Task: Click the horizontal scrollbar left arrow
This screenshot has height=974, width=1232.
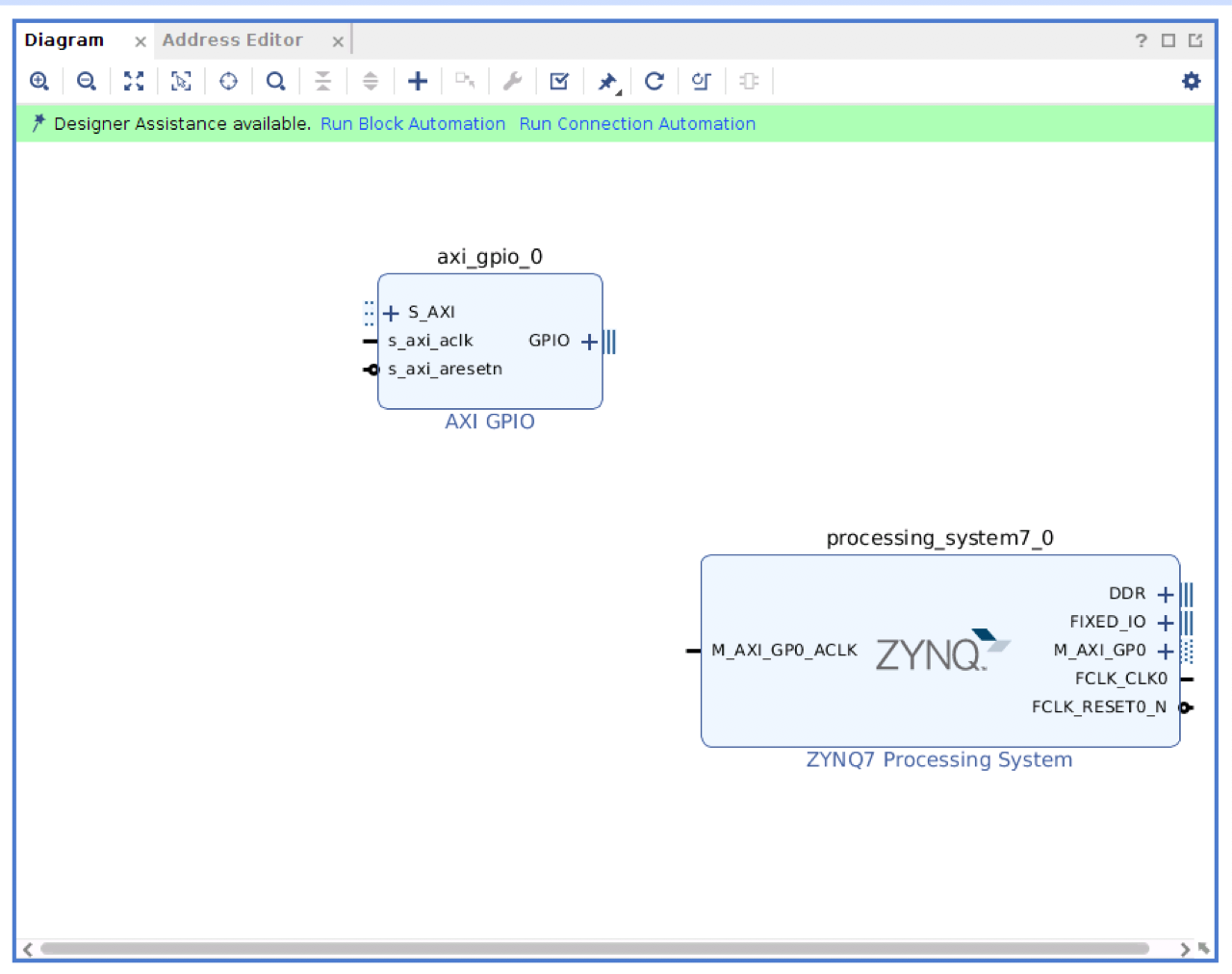Action: [28, 949]
